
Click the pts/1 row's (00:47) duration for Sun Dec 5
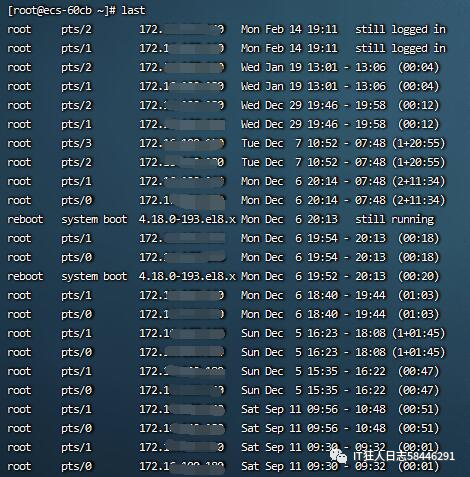pos(419,371)
